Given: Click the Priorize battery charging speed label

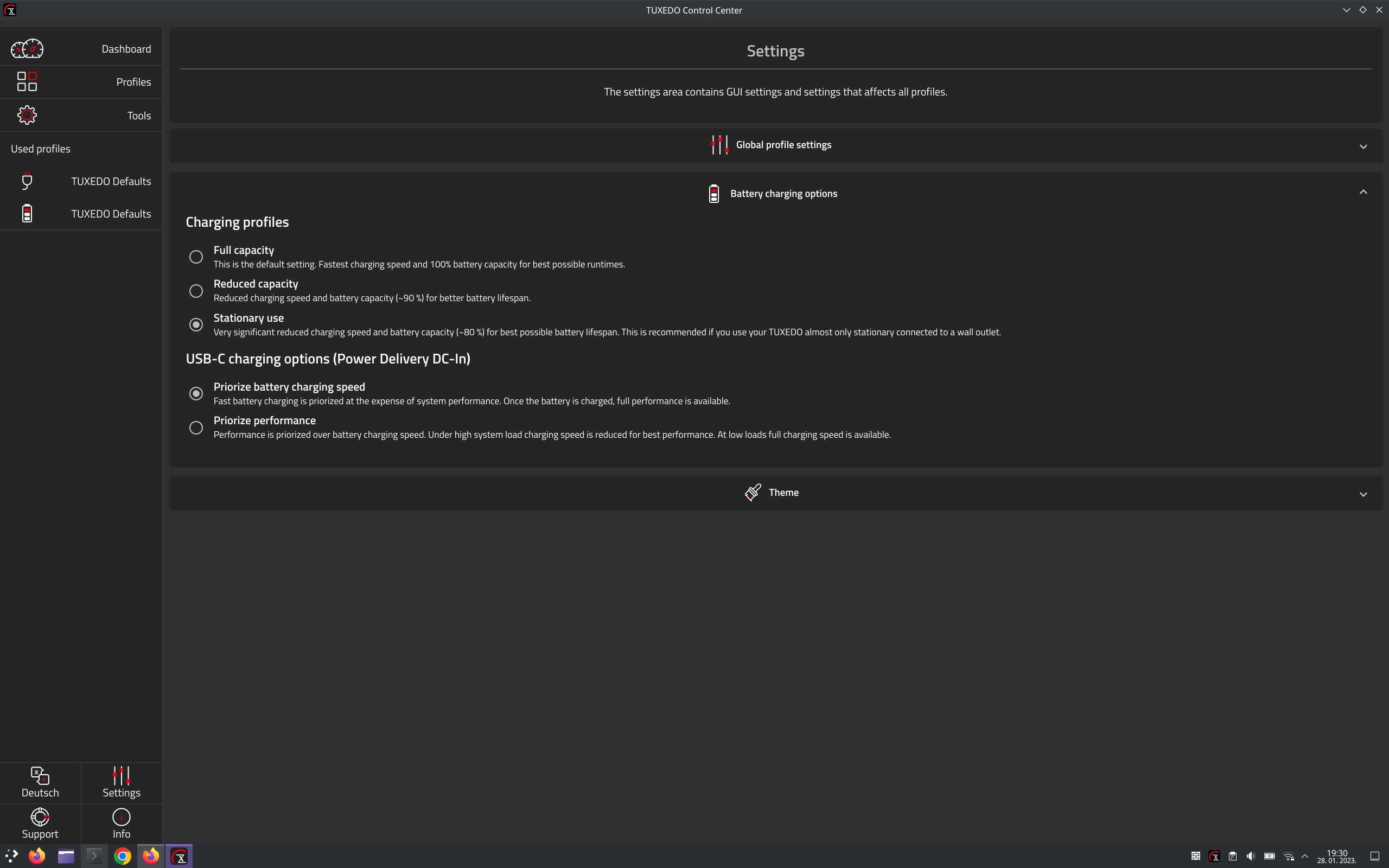Looking at the screenshot, I should point(289,386).
